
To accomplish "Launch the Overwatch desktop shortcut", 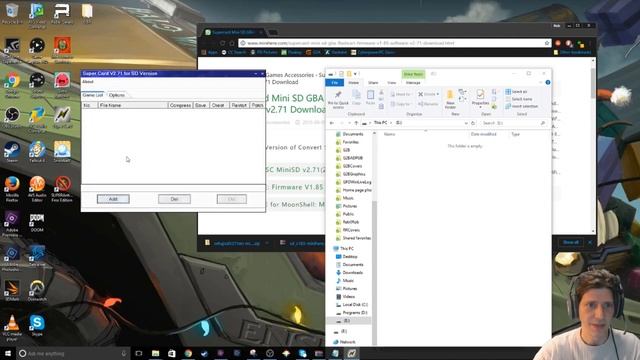I will pos(37,290).
